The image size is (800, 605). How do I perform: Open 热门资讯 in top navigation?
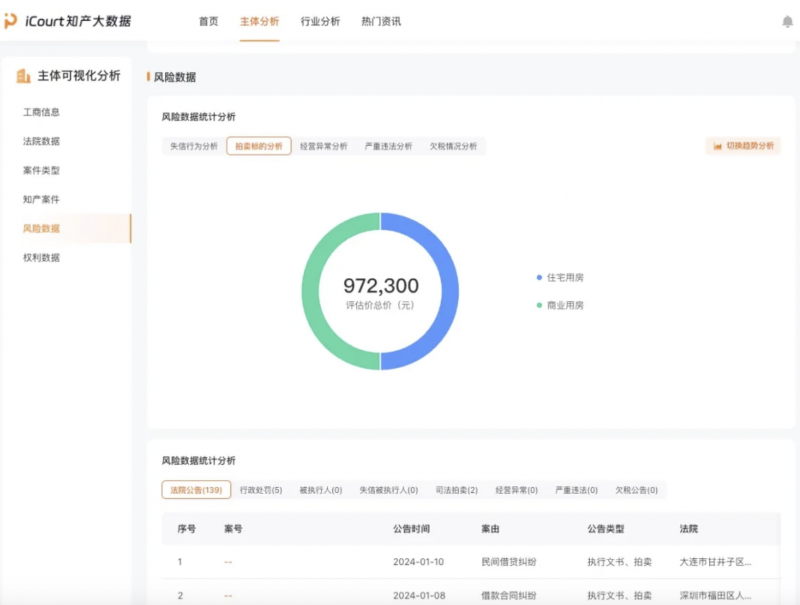click(381, 21)
